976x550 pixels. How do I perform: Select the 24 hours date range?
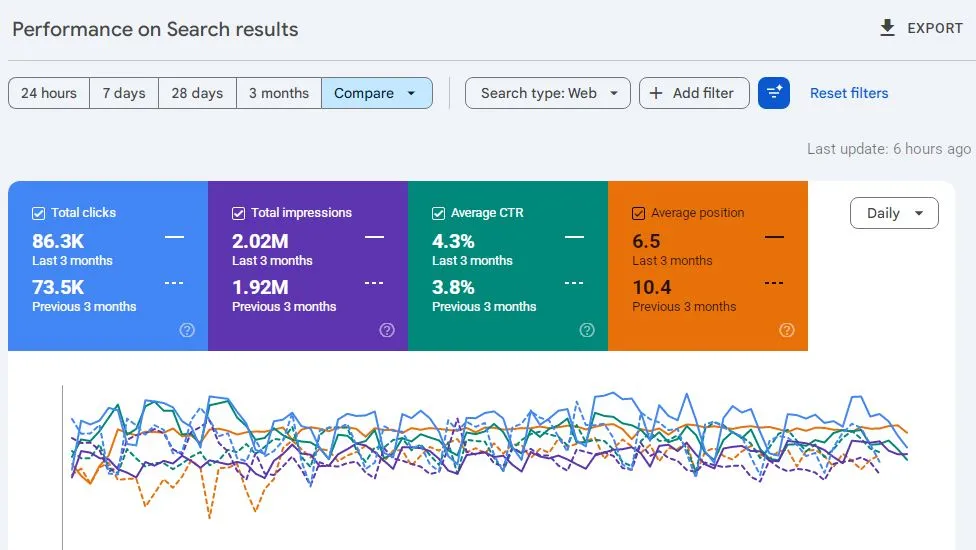point(49,93)
